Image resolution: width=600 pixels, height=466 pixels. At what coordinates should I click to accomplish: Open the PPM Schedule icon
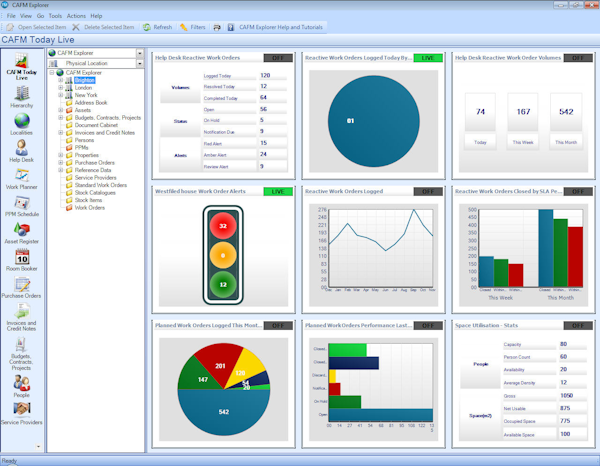22,203
